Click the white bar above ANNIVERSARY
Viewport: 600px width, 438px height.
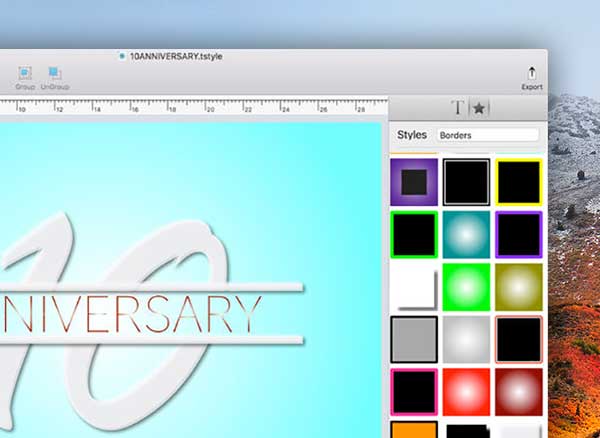(152, 287)
